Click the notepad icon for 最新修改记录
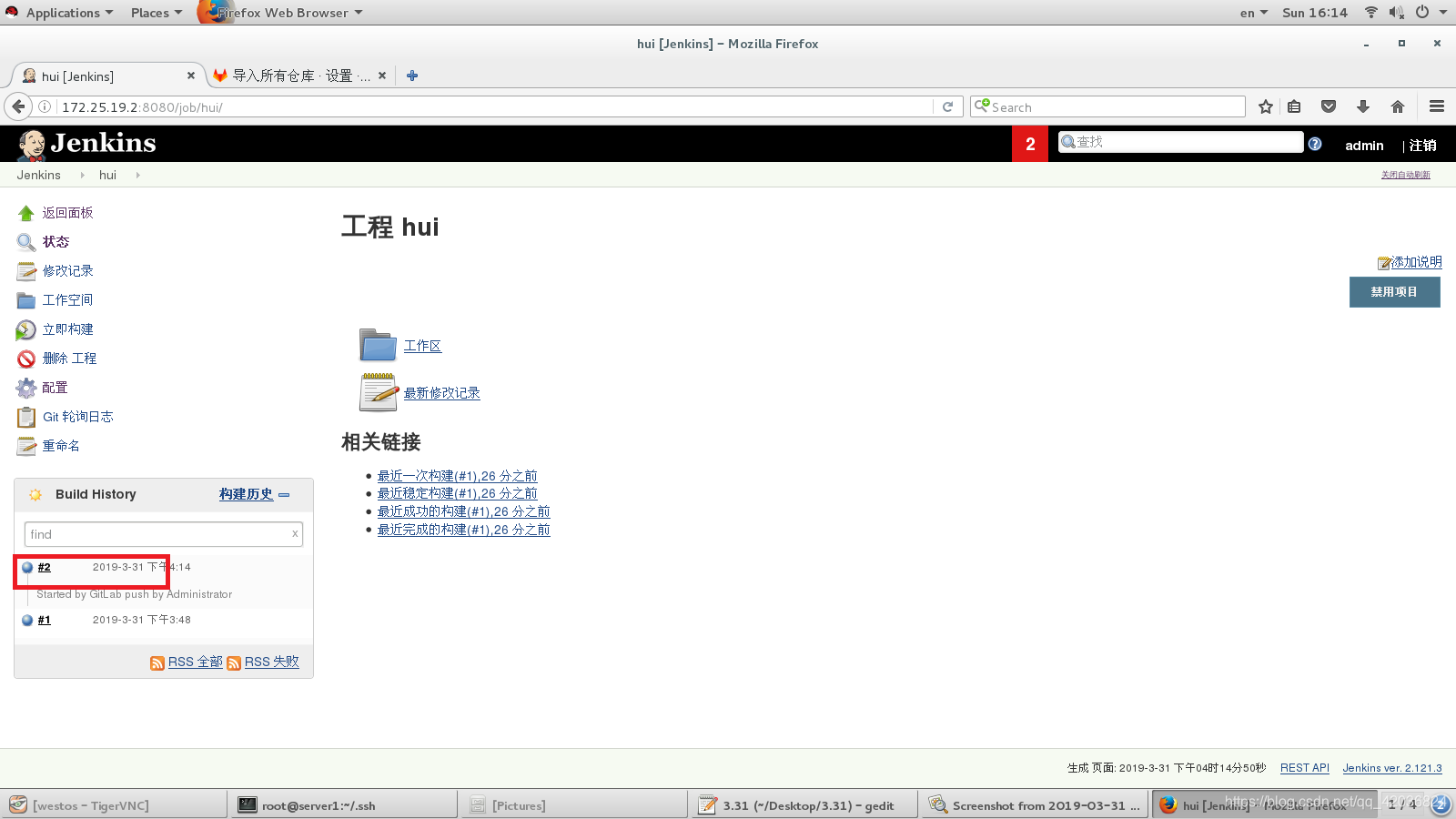Viewport: 1456px width, 819px height. 378,392
